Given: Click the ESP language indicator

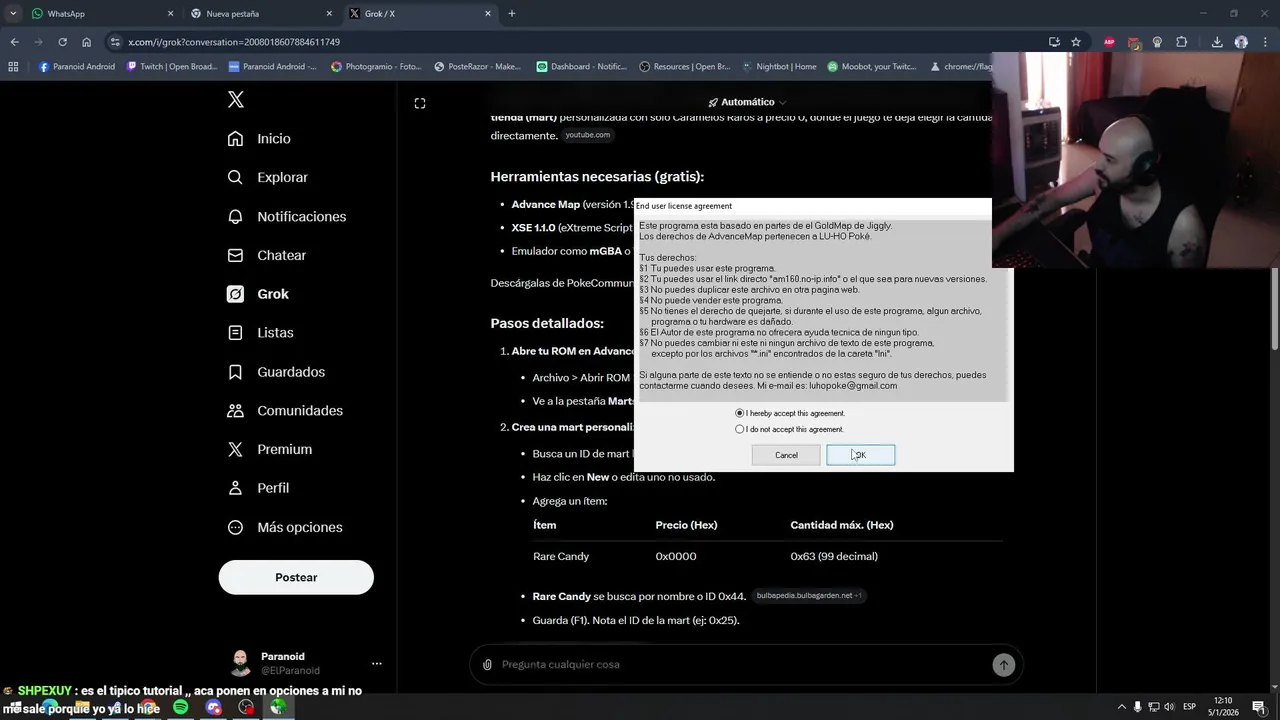Looking at the screenshot, I should 1189,707.
